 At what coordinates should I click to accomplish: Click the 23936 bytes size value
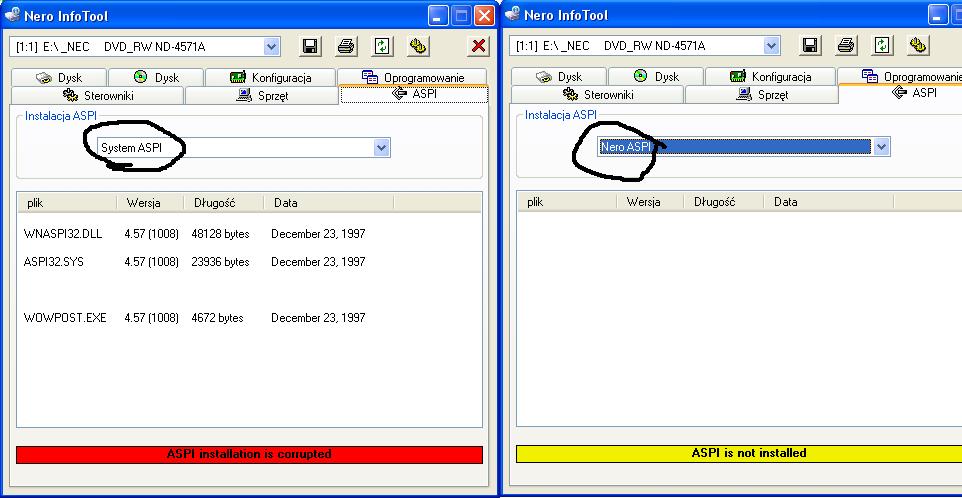click(220, 262)
